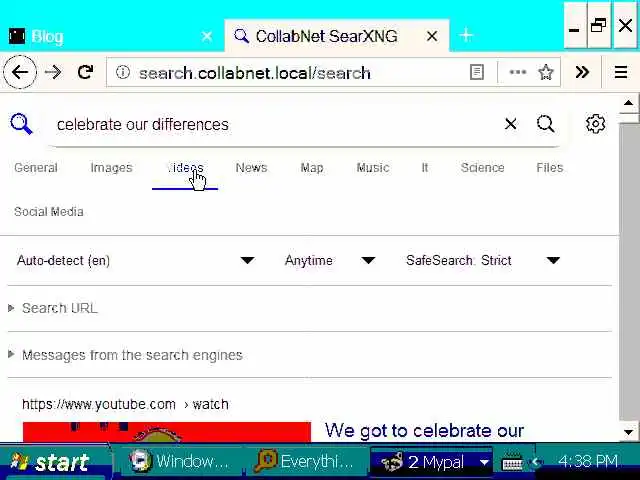Image resolution: width=640 pixels, height=480 pixels.
Task: Select the CollabNet SearXNG tab
Action: (x=337, y=36)
